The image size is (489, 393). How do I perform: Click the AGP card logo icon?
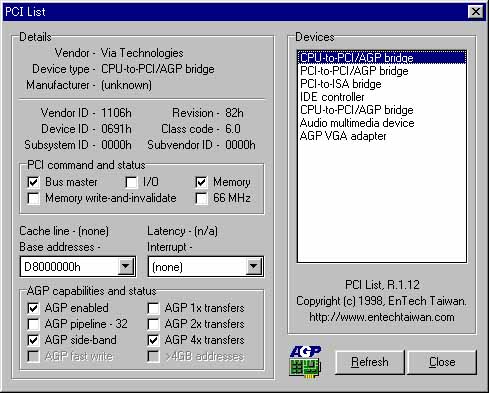(305, 362)
